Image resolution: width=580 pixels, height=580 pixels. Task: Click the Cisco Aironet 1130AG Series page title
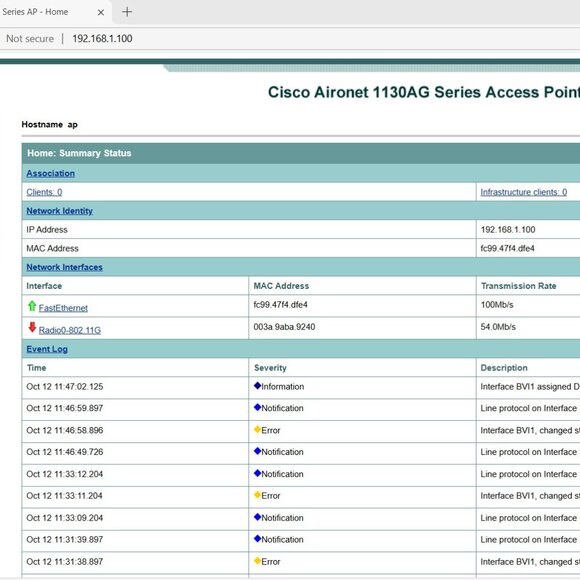coord(424,92)
